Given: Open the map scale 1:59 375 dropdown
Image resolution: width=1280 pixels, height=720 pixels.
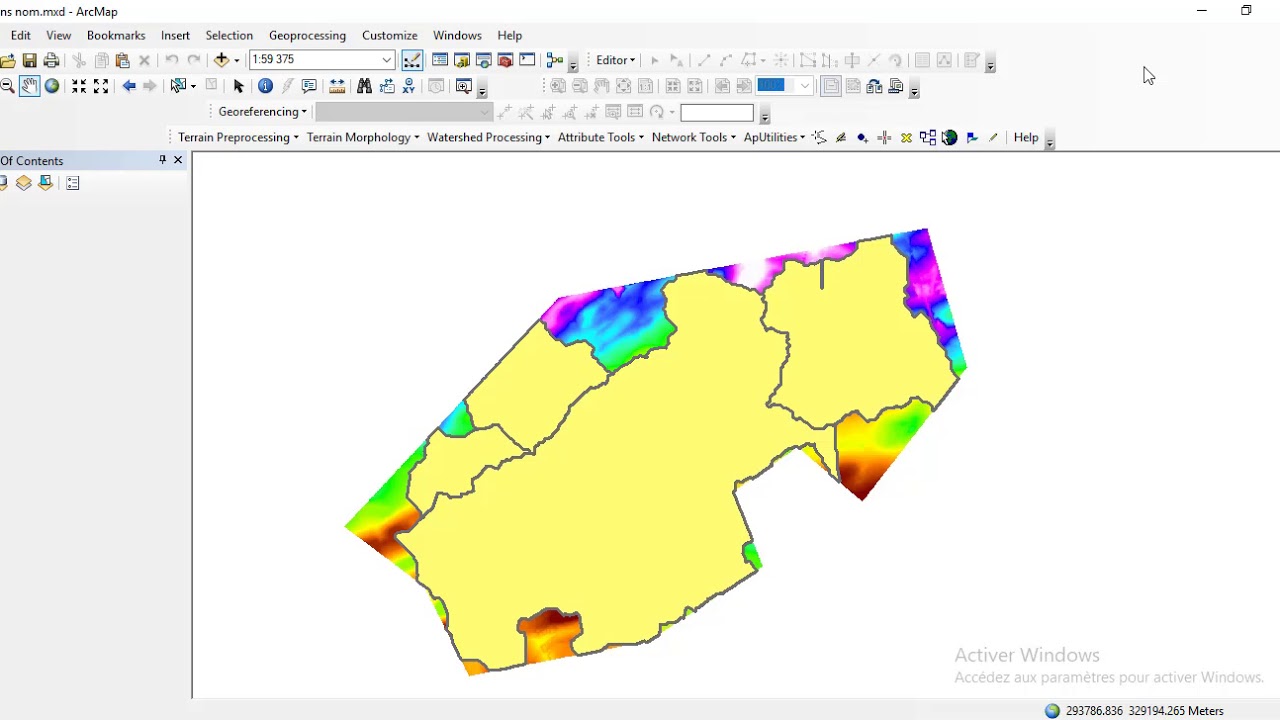Looking at the screenshot, I should pyautogui.click(x=386, y=60).
